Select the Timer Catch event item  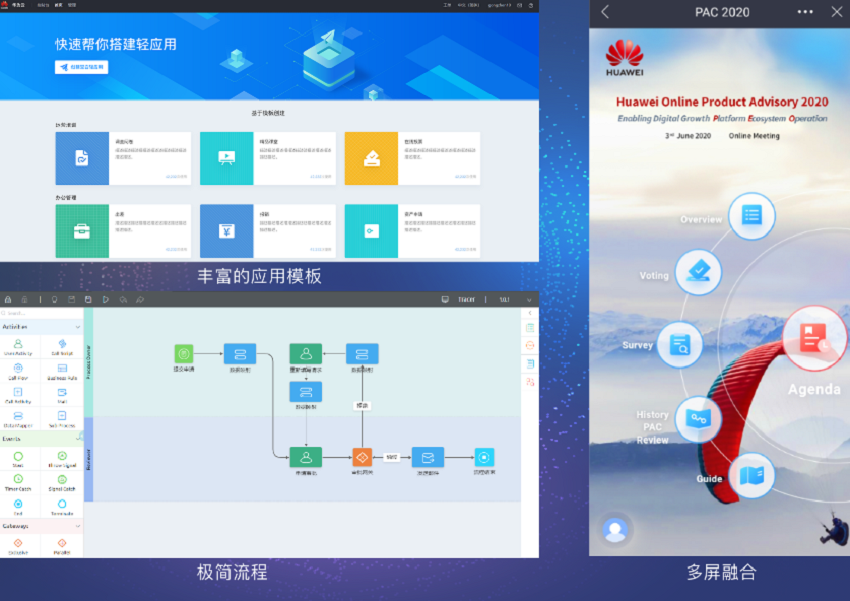(x=18, y=482)
